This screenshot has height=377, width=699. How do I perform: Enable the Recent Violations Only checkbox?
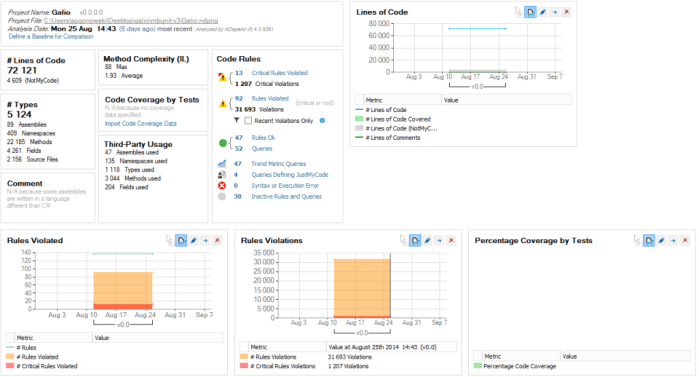click(x=248, y=121)
